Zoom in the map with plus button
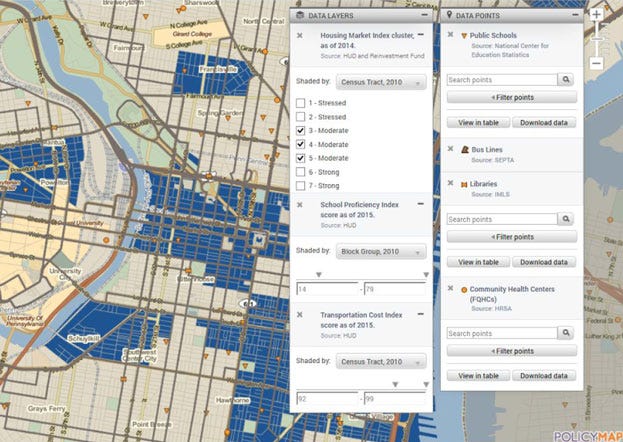 click(596, 15)
